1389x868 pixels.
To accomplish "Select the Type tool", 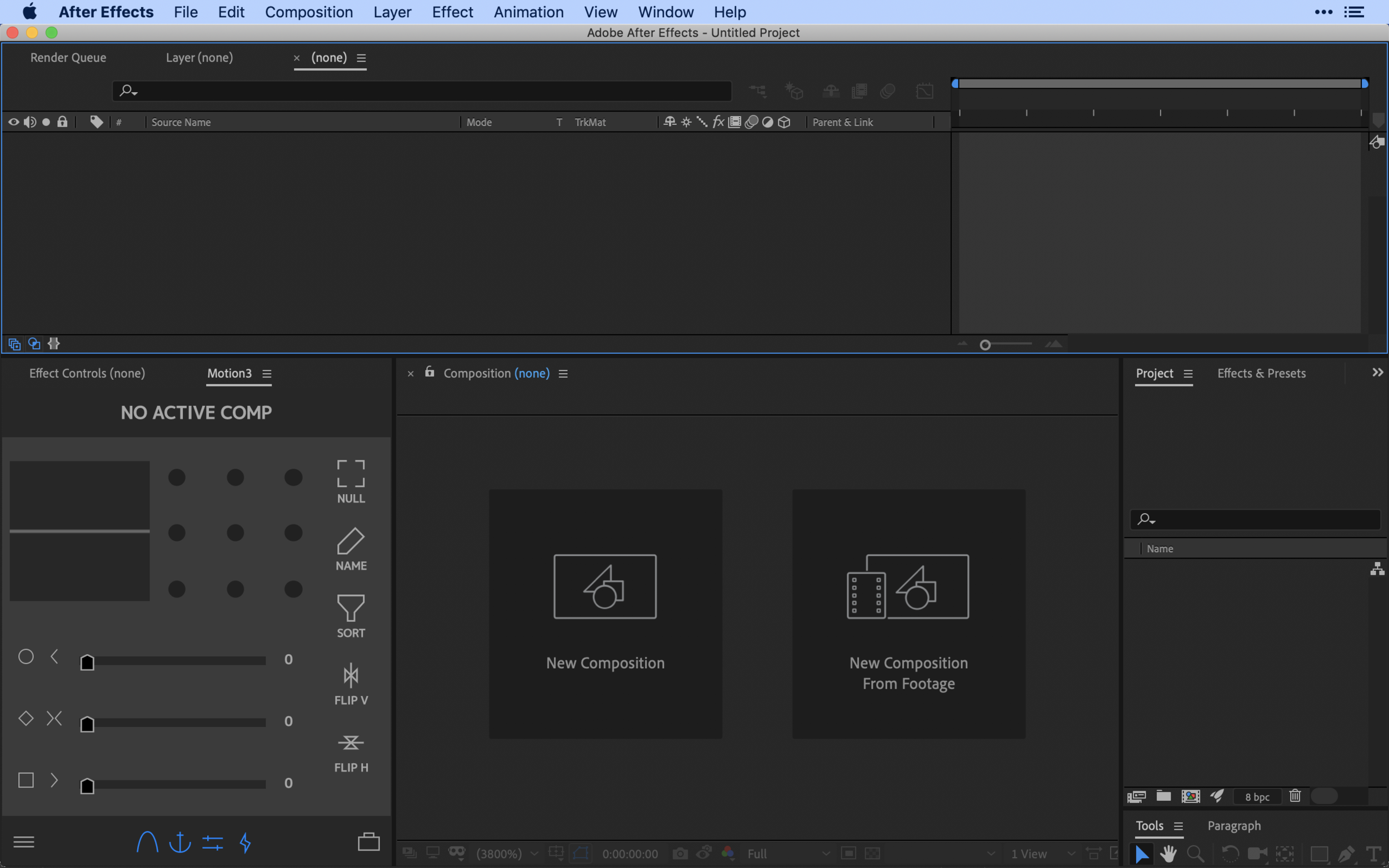I will [1373, 854].
